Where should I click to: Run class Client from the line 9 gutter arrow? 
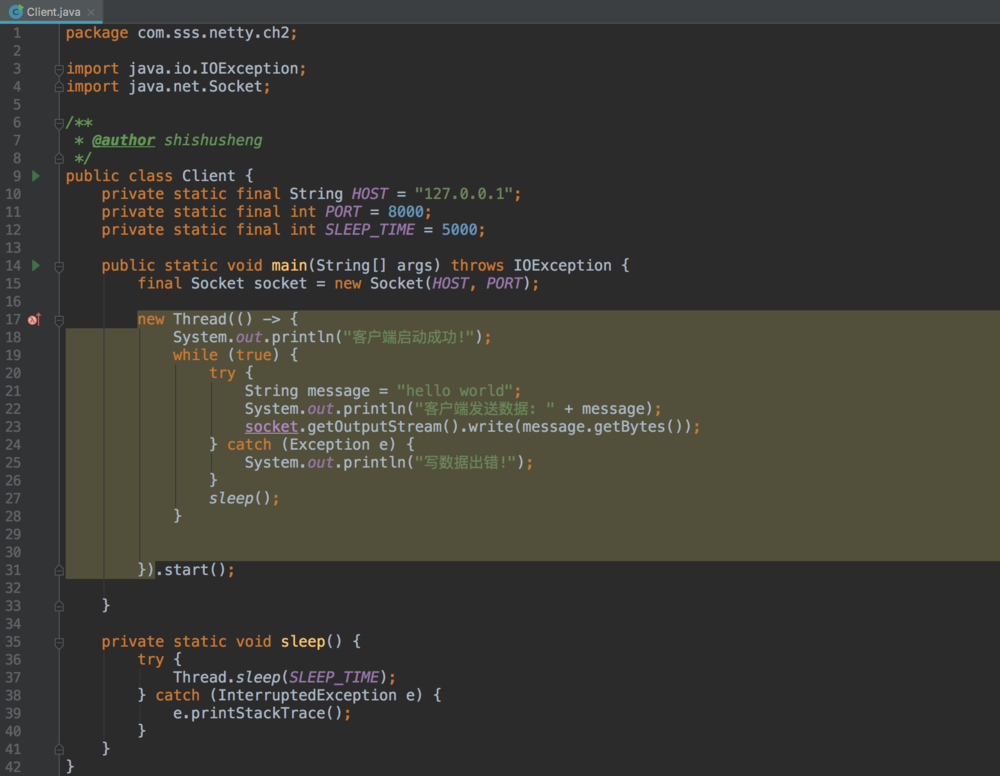(36, 175)
